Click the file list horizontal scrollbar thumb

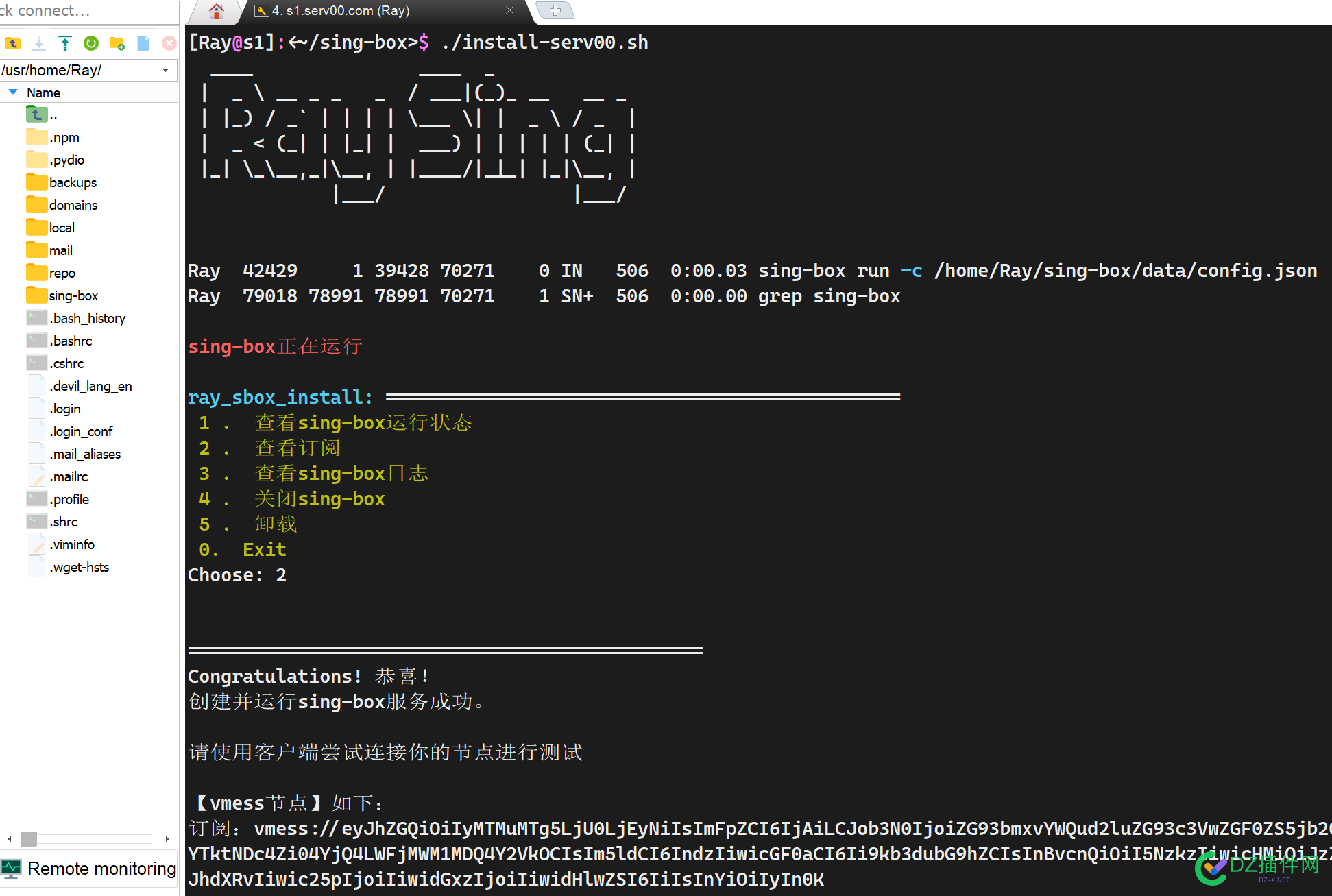coord(29,838)
